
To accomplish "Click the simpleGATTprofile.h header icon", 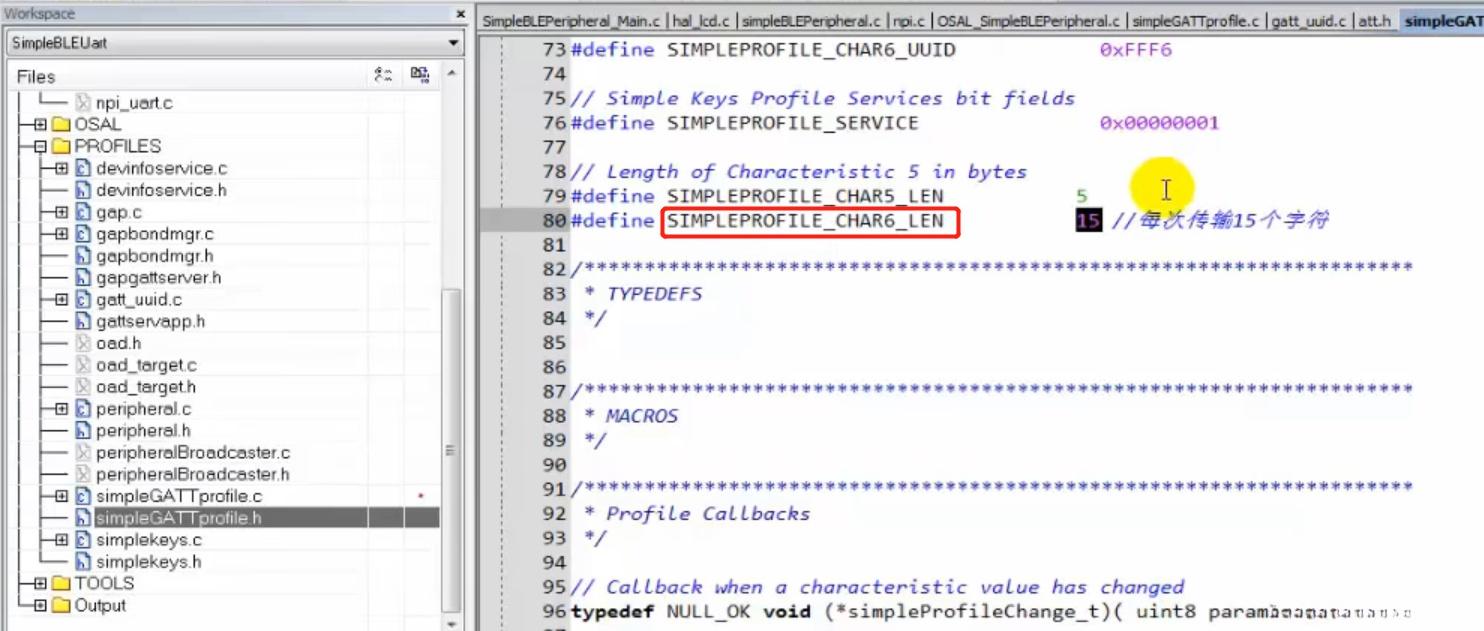I will pyautogui.click(x=83, y=518).
